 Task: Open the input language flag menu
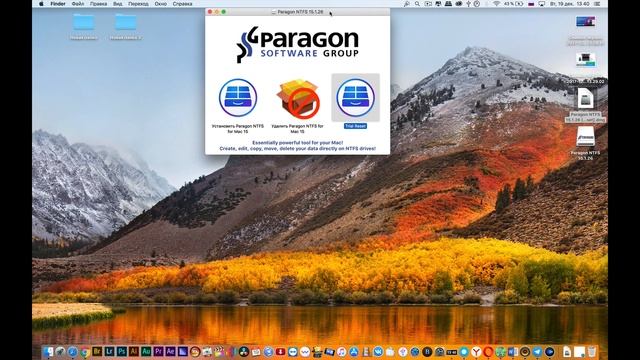pyautogui.click(x=531, y=4)
